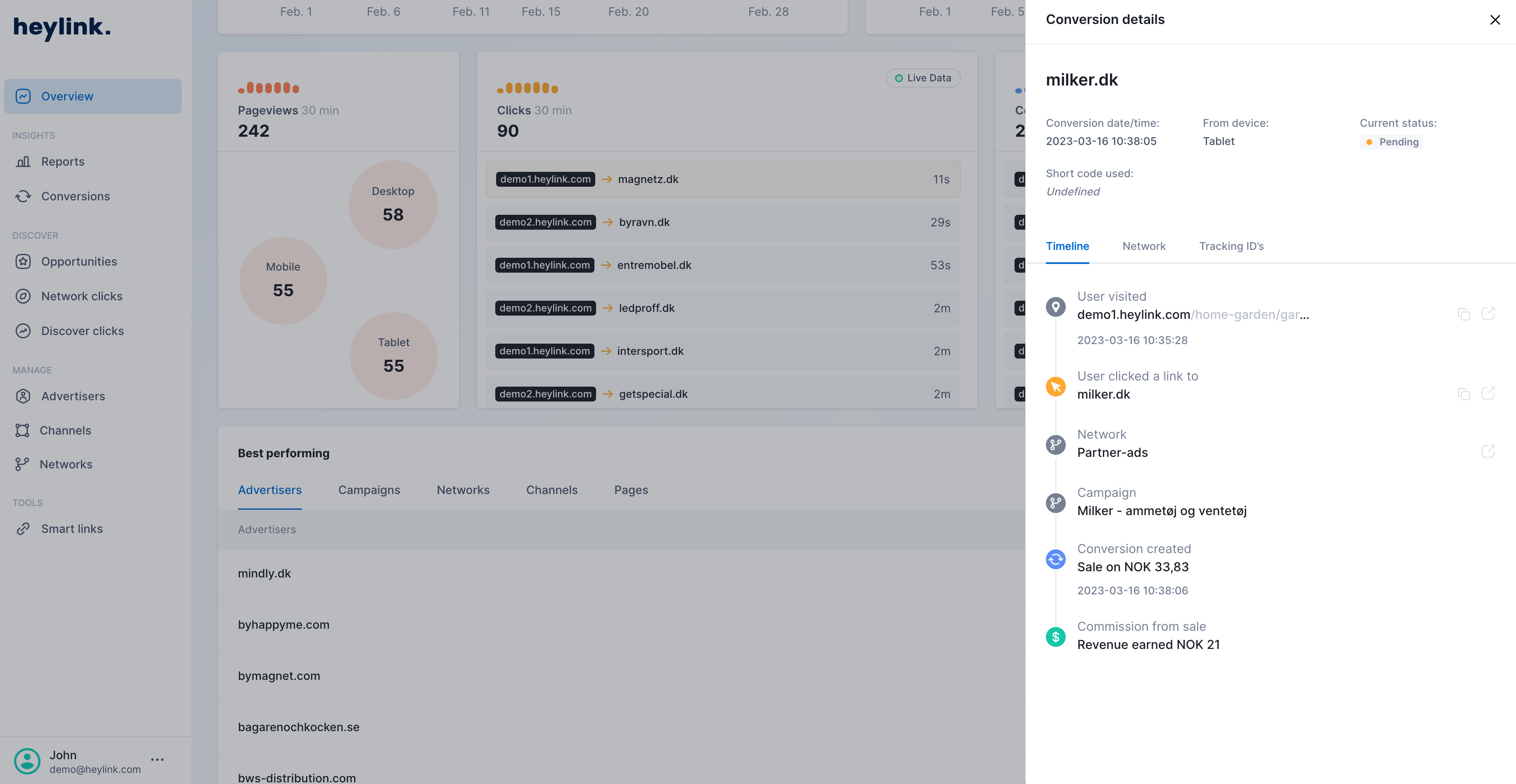Click the Smart links tool icon
The image size is (1516, 784).
point(22,528)
